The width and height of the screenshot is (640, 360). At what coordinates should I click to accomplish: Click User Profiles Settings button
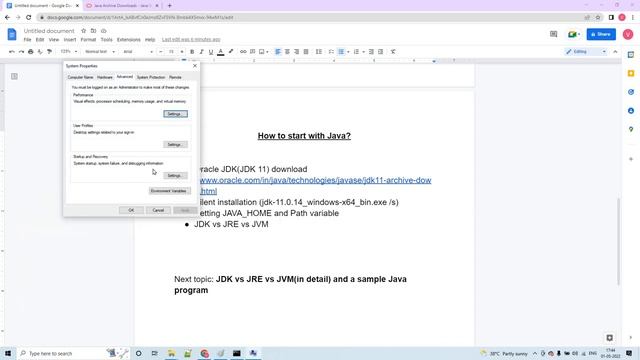tap(176, 144)
